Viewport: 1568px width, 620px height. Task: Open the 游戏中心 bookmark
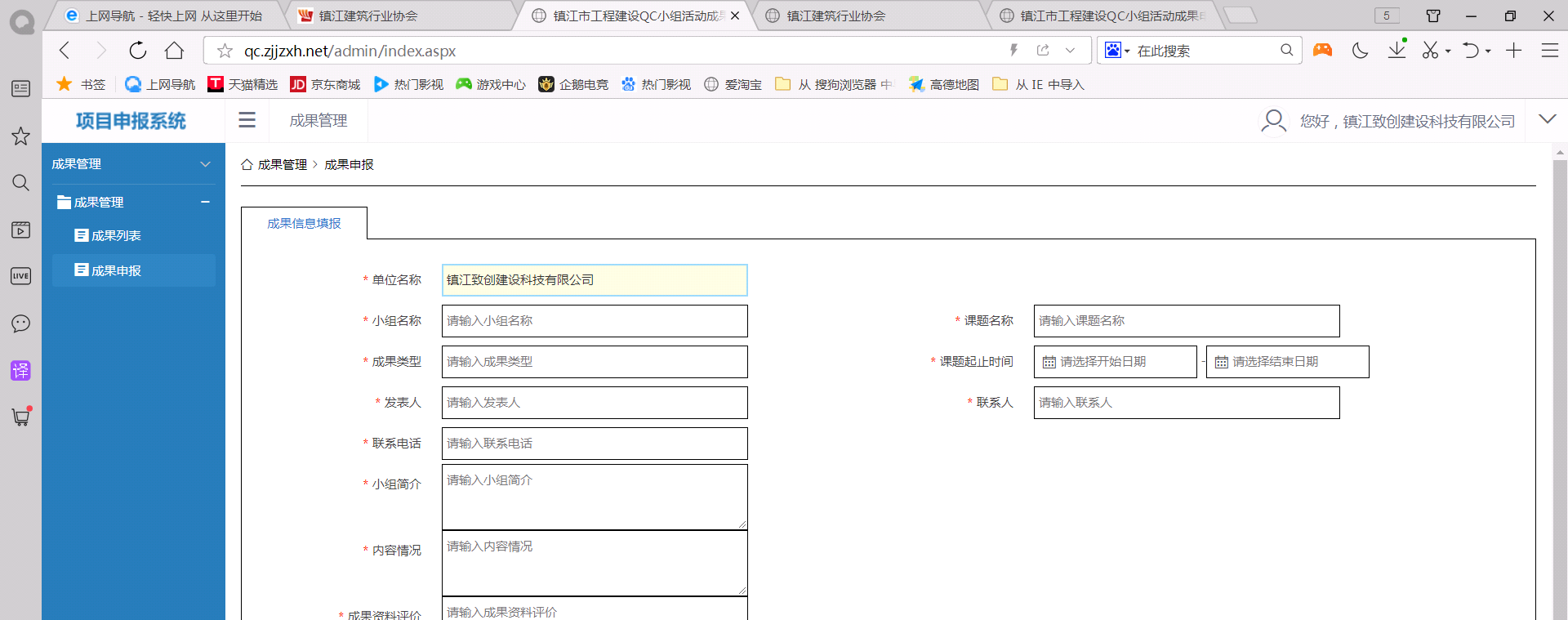pyautogui.click(x=491, y=84)
